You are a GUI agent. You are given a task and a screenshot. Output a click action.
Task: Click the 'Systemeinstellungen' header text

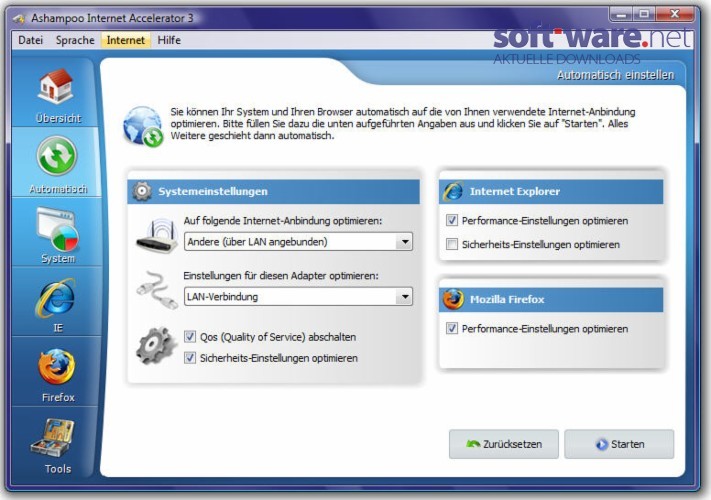[x=213, y=191]
